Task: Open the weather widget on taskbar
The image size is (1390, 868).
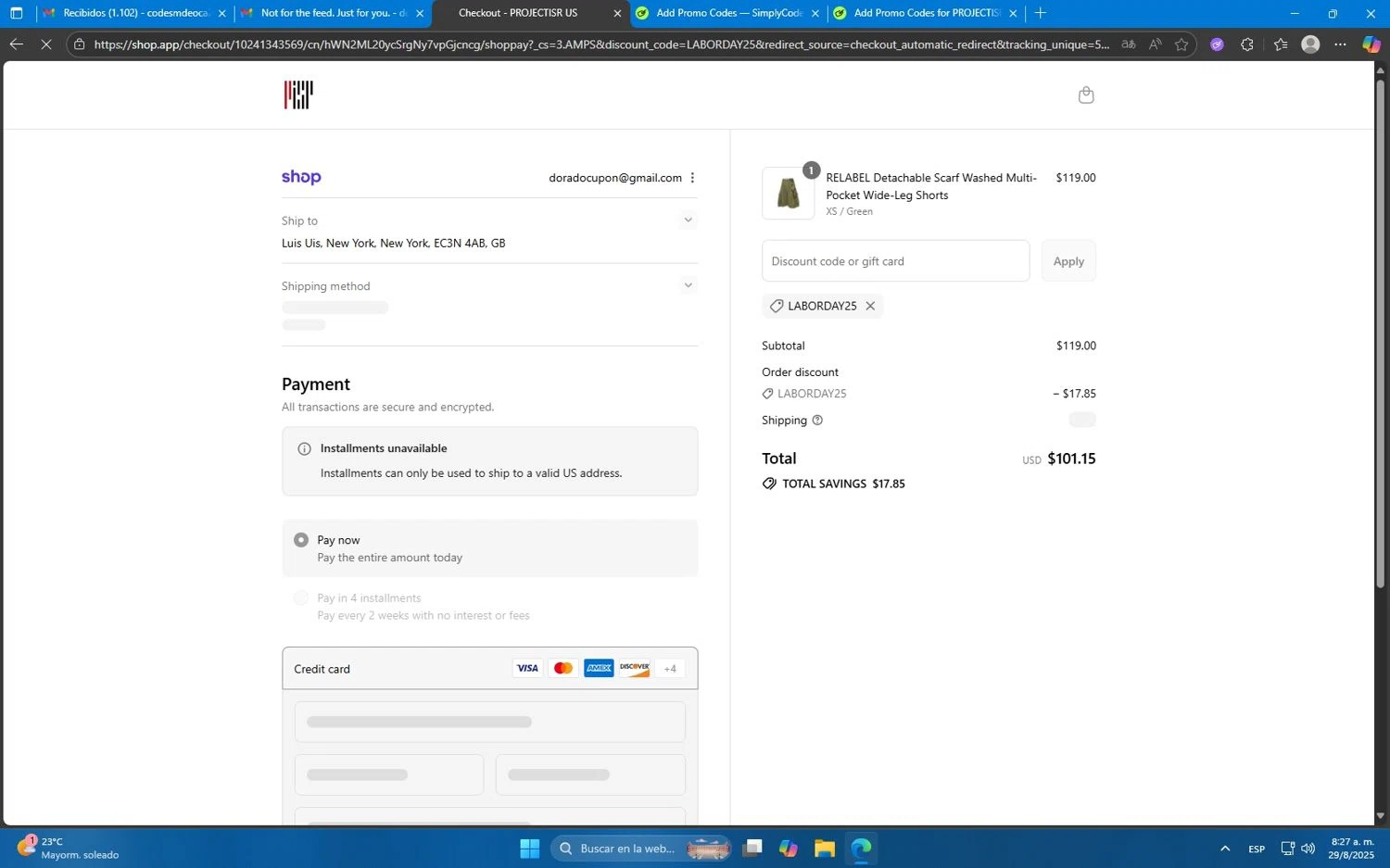Action: [69, 848]
